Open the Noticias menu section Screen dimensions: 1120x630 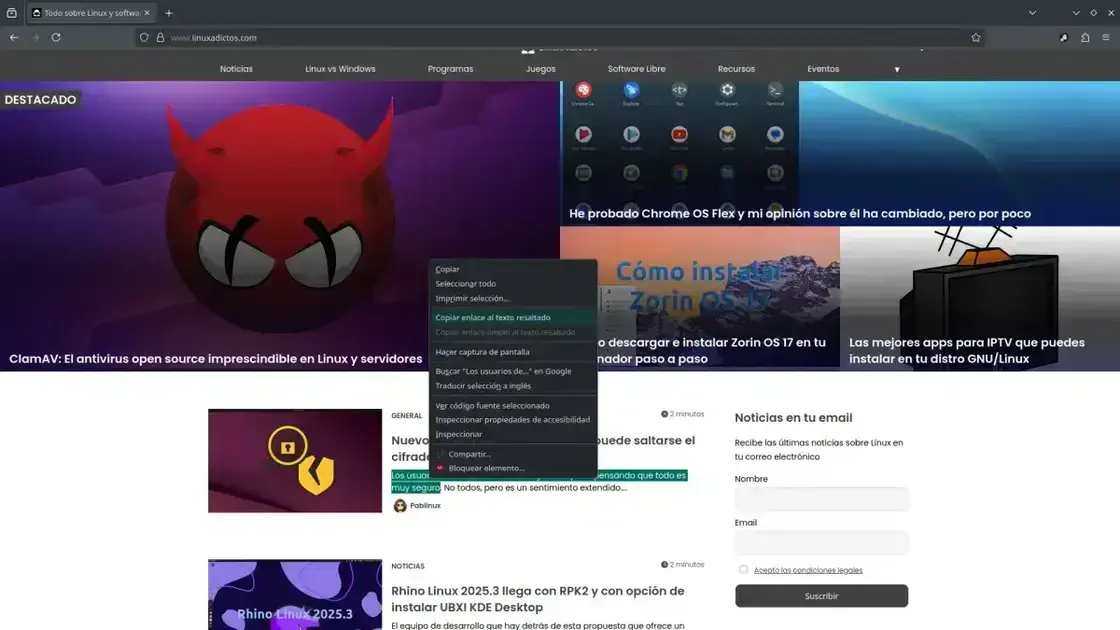pos(236,69)
